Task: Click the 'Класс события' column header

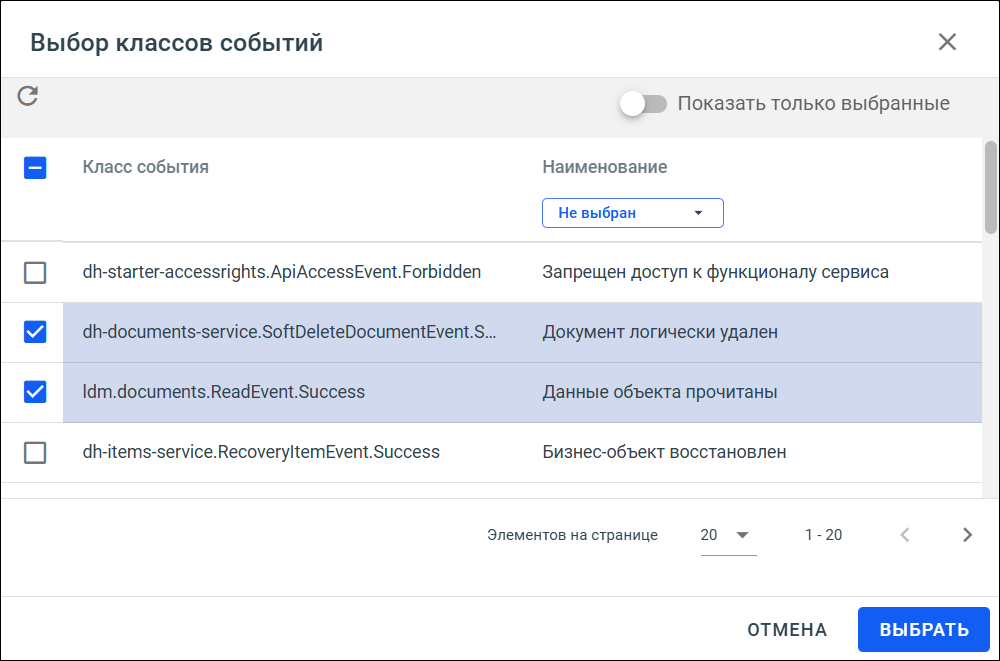Action: click(x=145, y=167)
